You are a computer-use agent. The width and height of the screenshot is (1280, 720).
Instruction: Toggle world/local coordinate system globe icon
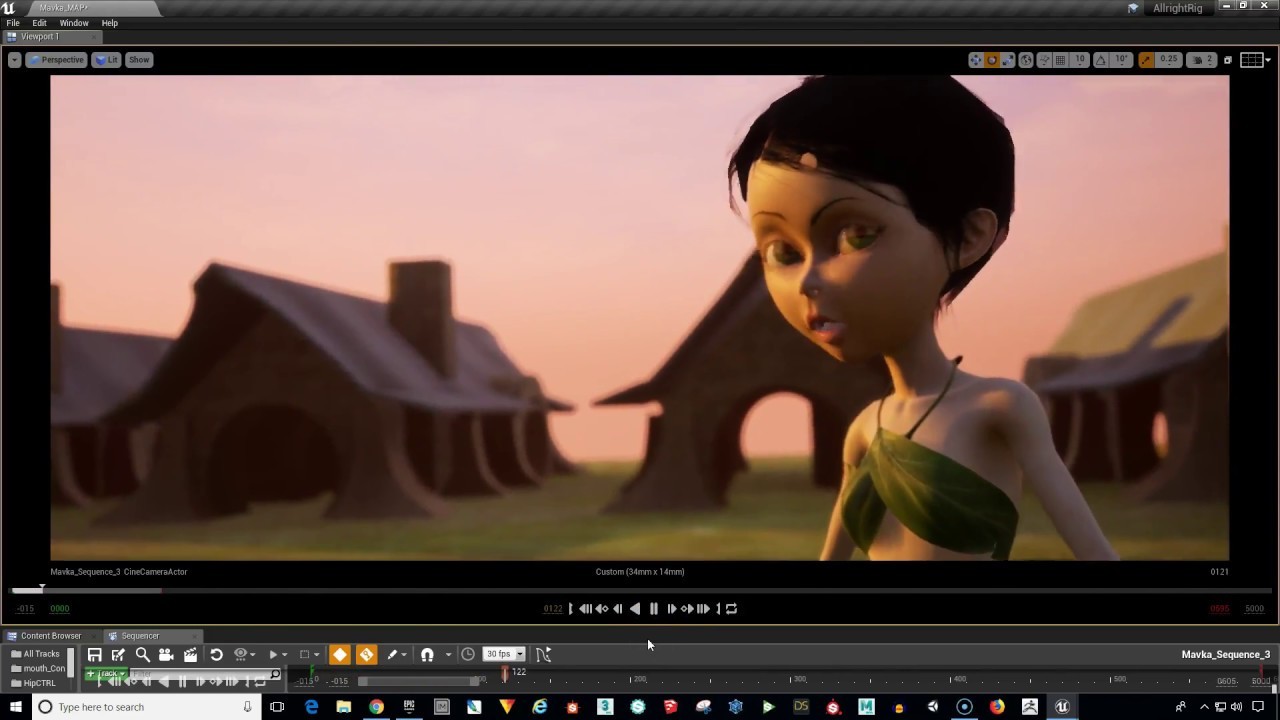(x=1026, y=60)
